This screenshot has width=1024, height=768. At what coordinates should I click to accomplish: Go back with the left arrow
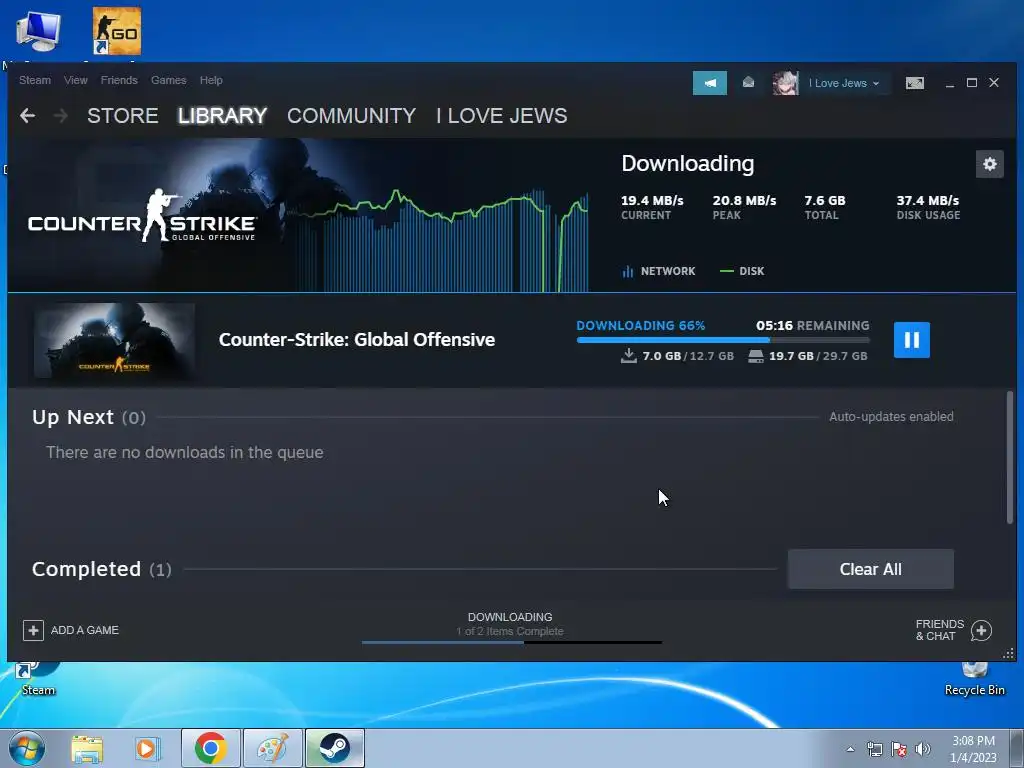[x=27, y=116]
